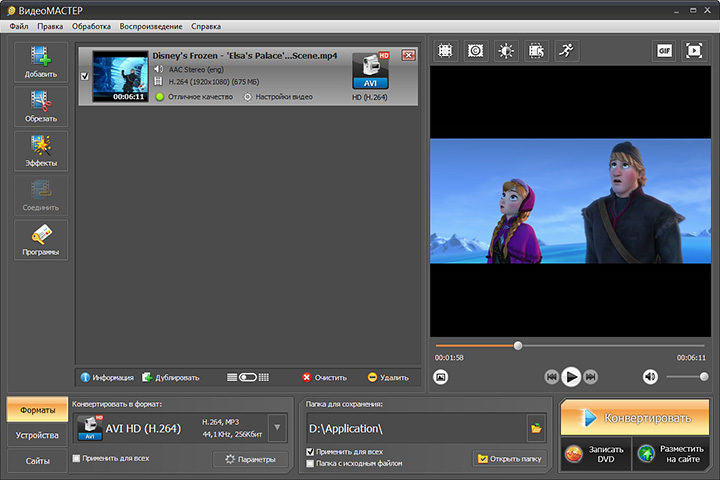Select the Форматы tab
This screenshot has width=720, height=480.
(x=37, y=410)
